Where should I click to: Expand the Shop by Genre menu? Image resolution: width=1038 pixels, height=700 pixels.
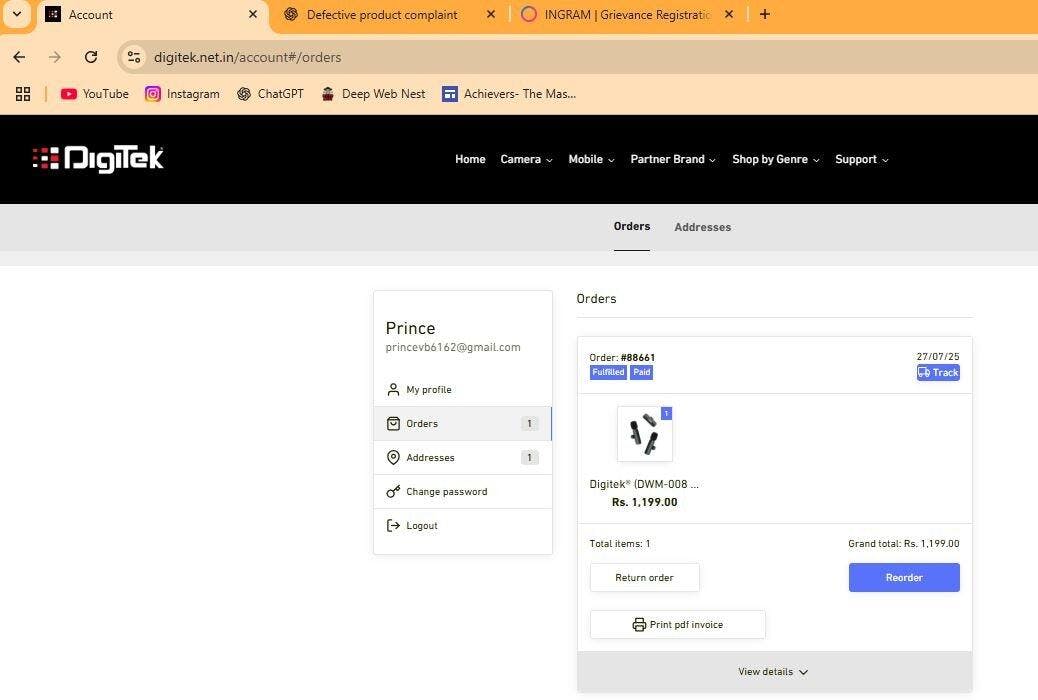[776, 159]
